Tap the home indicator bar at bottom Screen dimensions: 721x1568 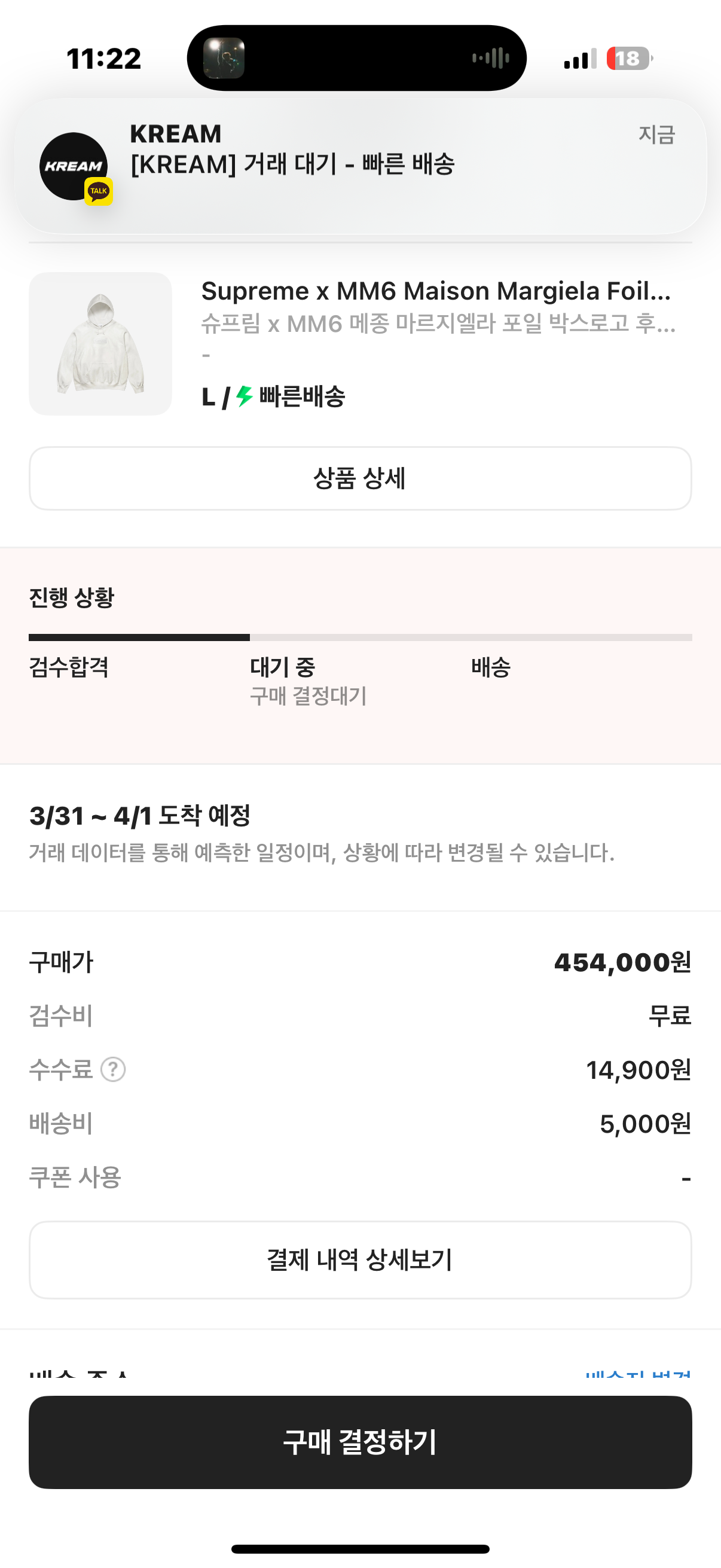360,1548
